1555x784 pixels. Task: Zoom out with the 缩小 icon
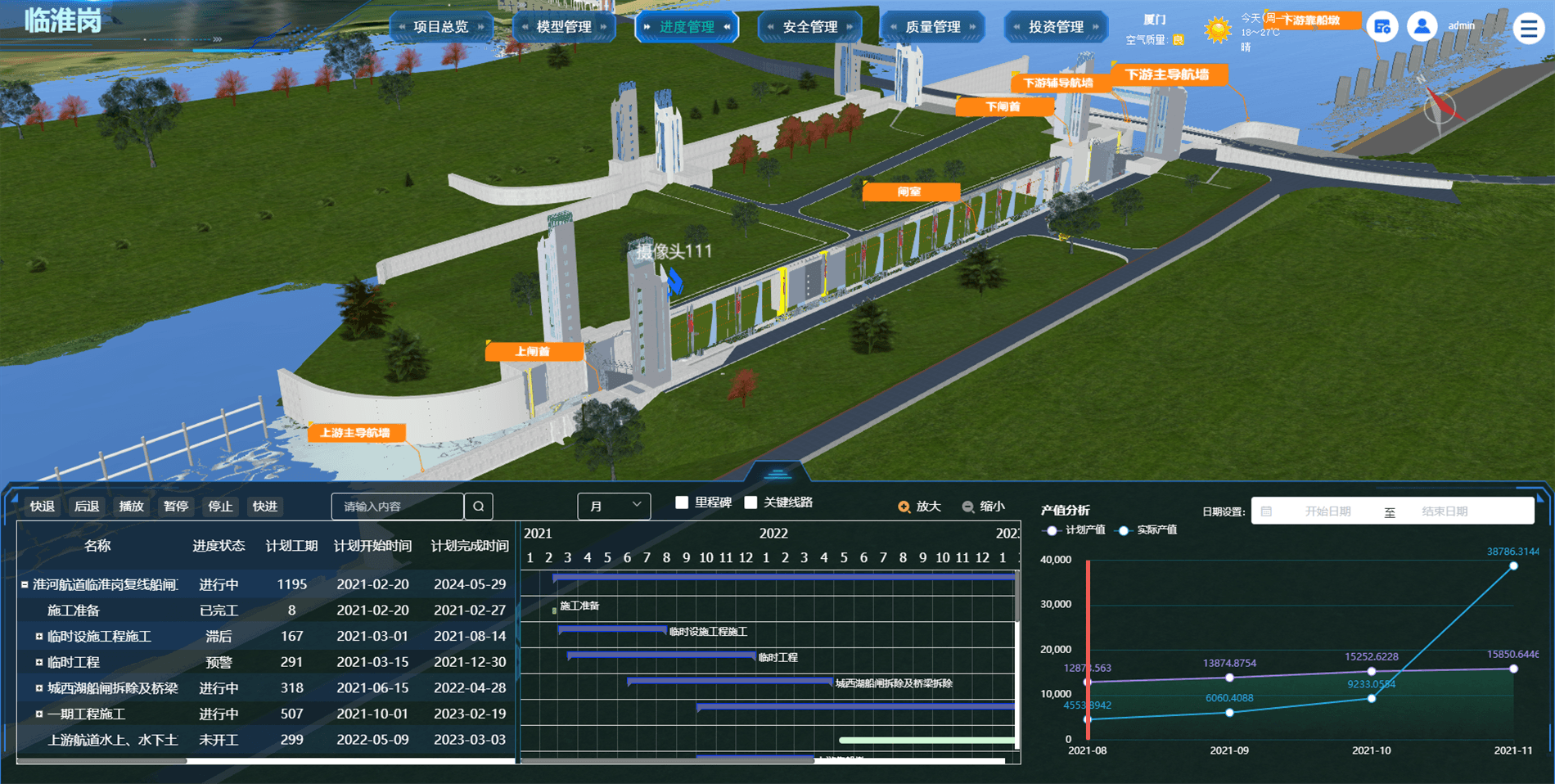tap(968, 507)
